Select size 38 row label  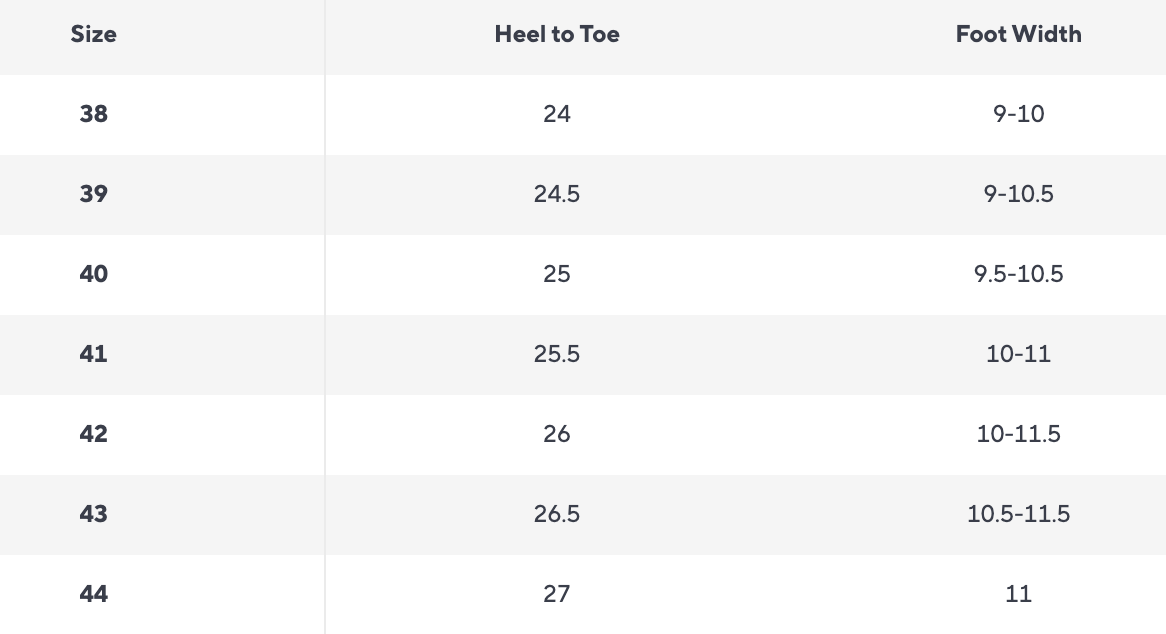(x=93, y=114)
